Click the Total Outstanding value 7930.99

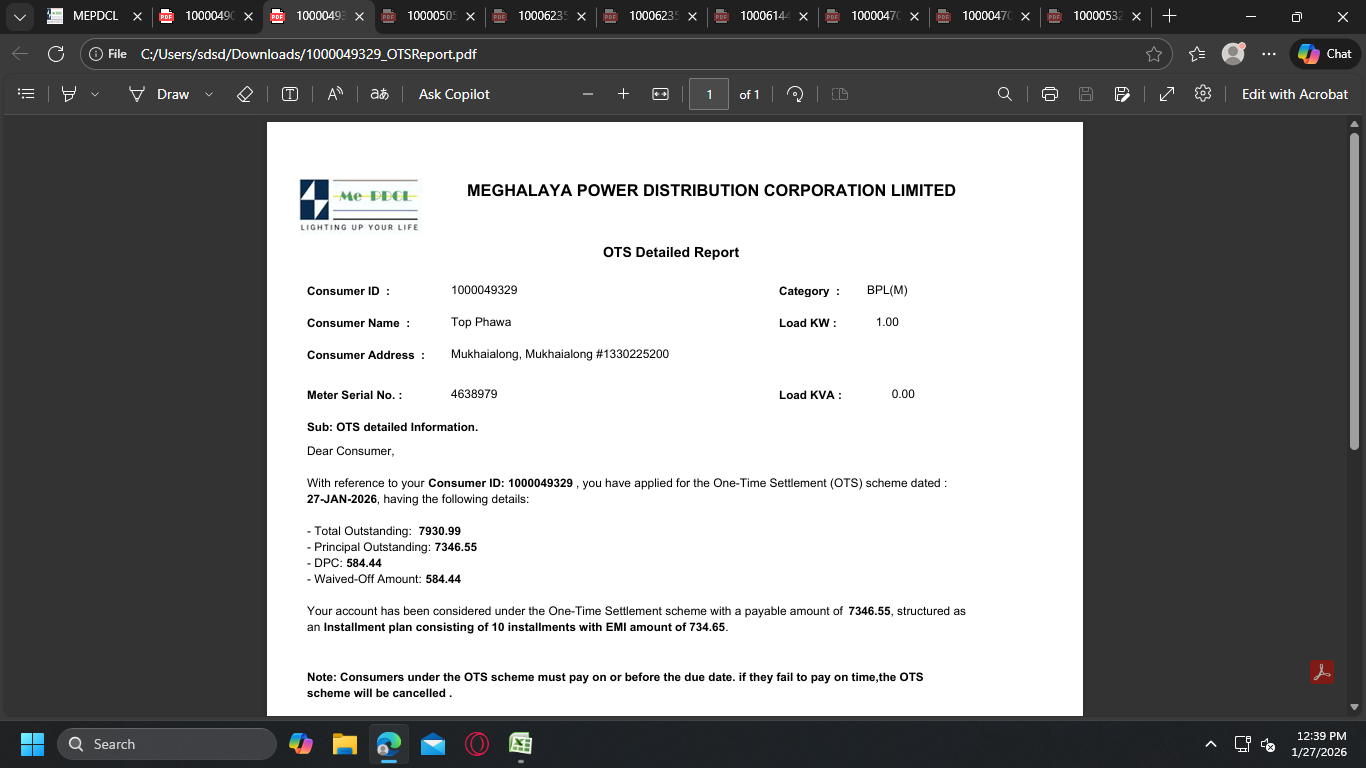440,531
